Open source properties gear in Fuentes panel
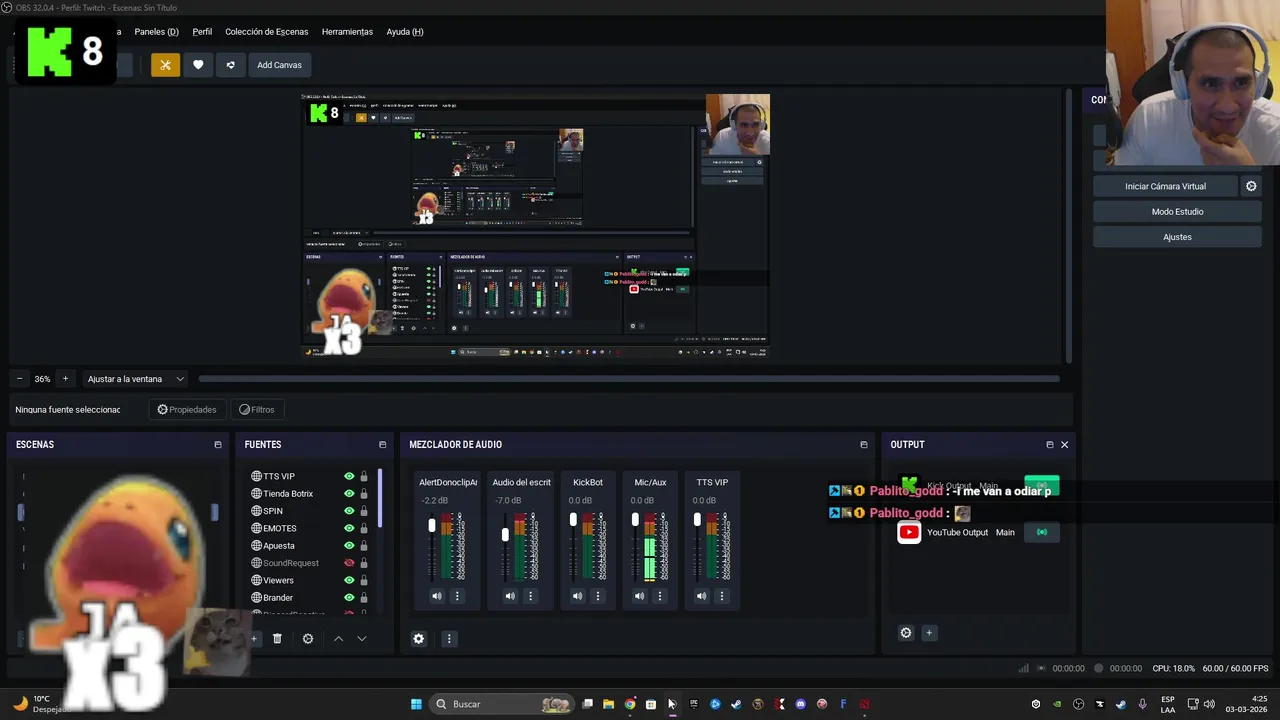 308,639
